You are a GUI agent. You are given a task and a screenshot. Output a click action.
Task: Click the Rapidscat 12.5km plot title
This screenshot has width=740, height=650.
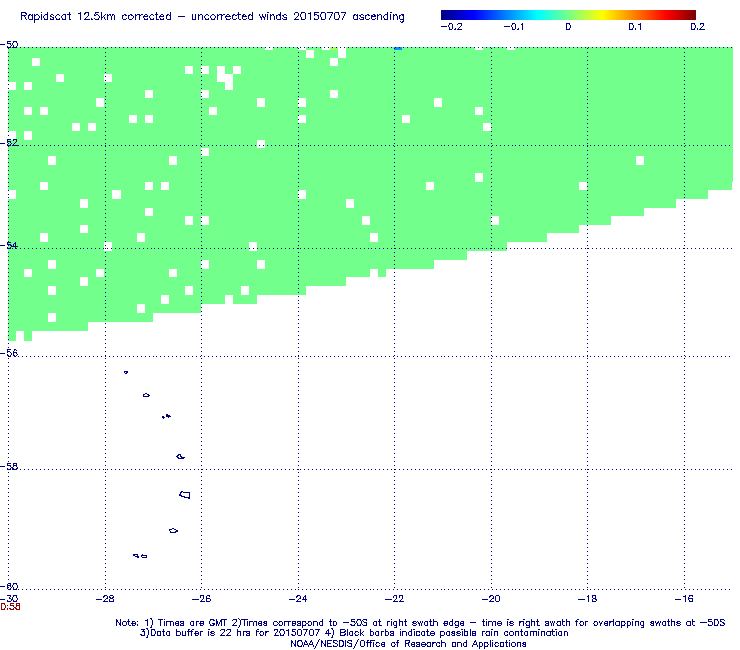click(212, 17)
